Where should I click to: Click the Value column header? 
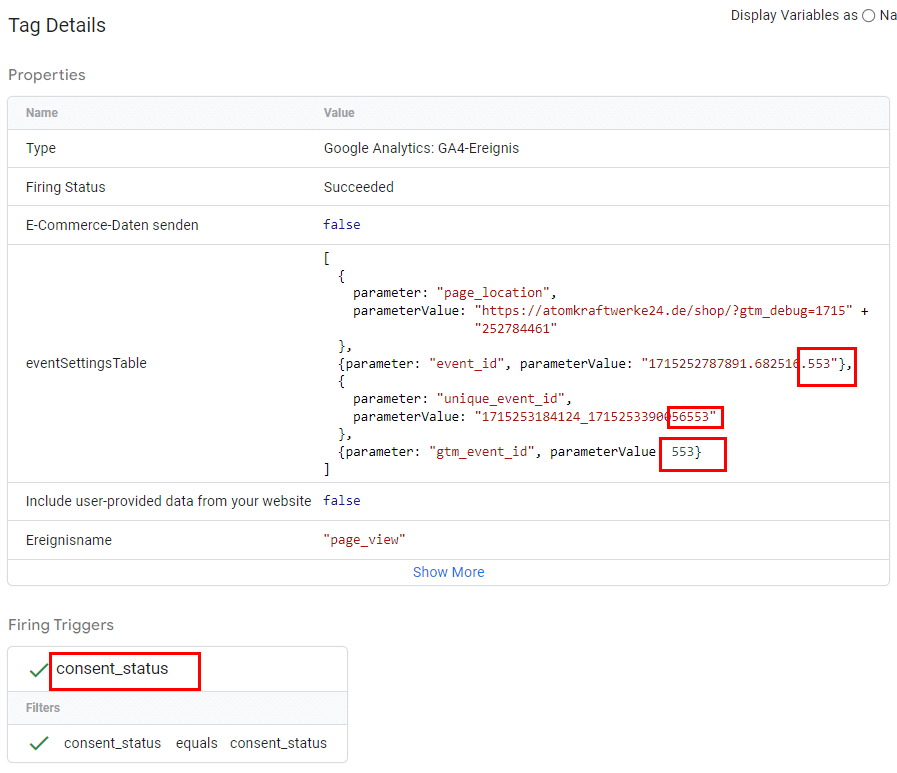coord(339,113)
